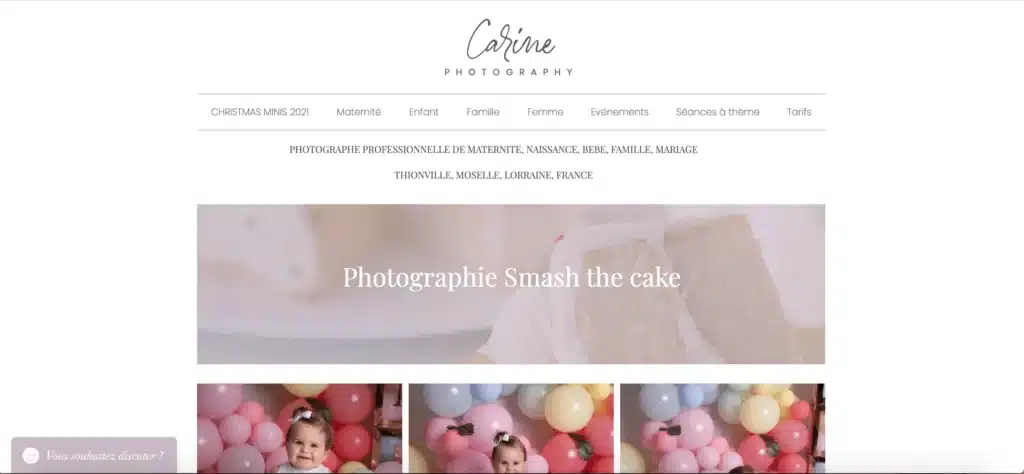
Task: Open the first balloon photo thumbnail
Action: tap(300, 428)
